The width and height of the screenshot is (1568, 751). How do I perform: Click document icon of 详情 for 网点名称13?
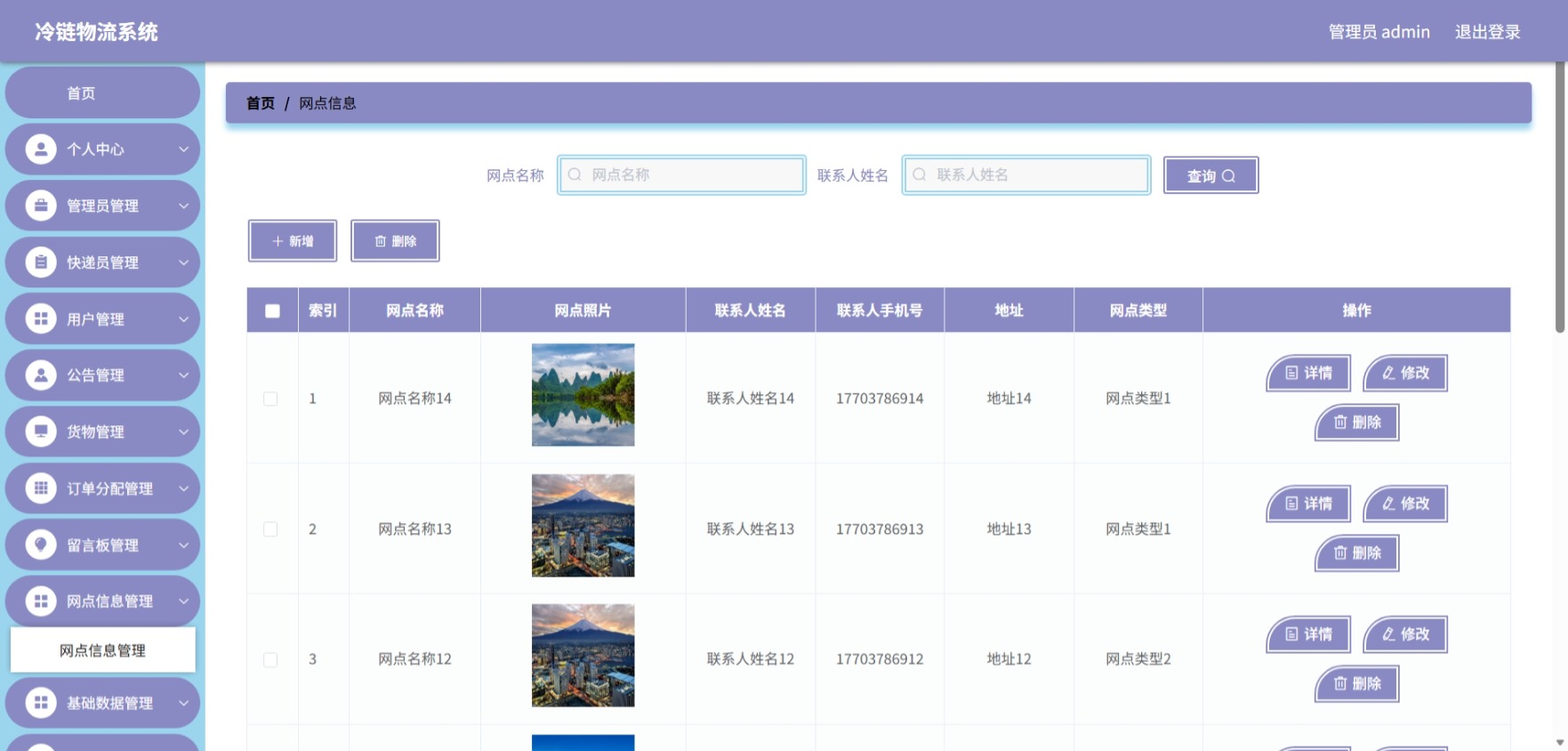click(1291, 504)
